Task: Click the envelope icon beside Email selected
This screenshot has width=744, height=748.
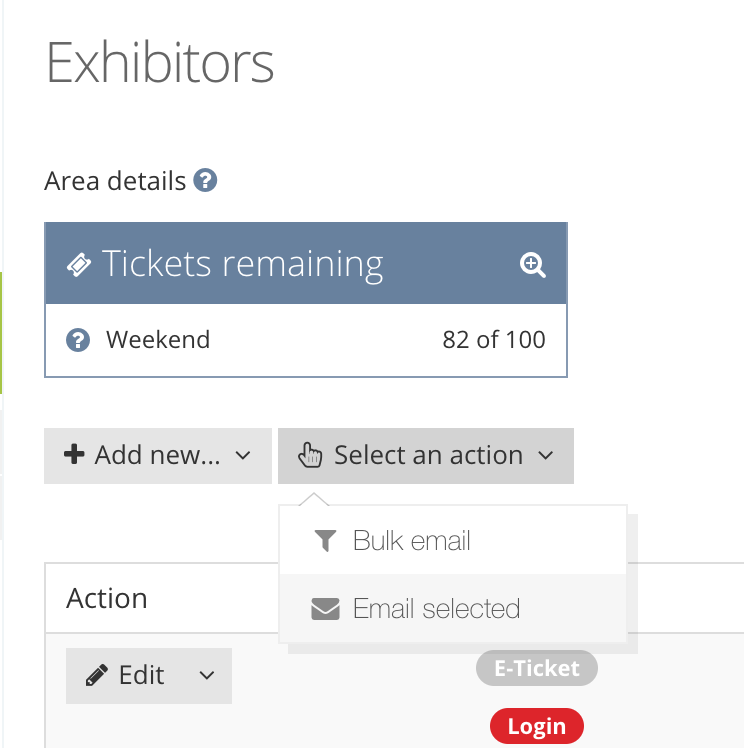Action: coord(325,609)
